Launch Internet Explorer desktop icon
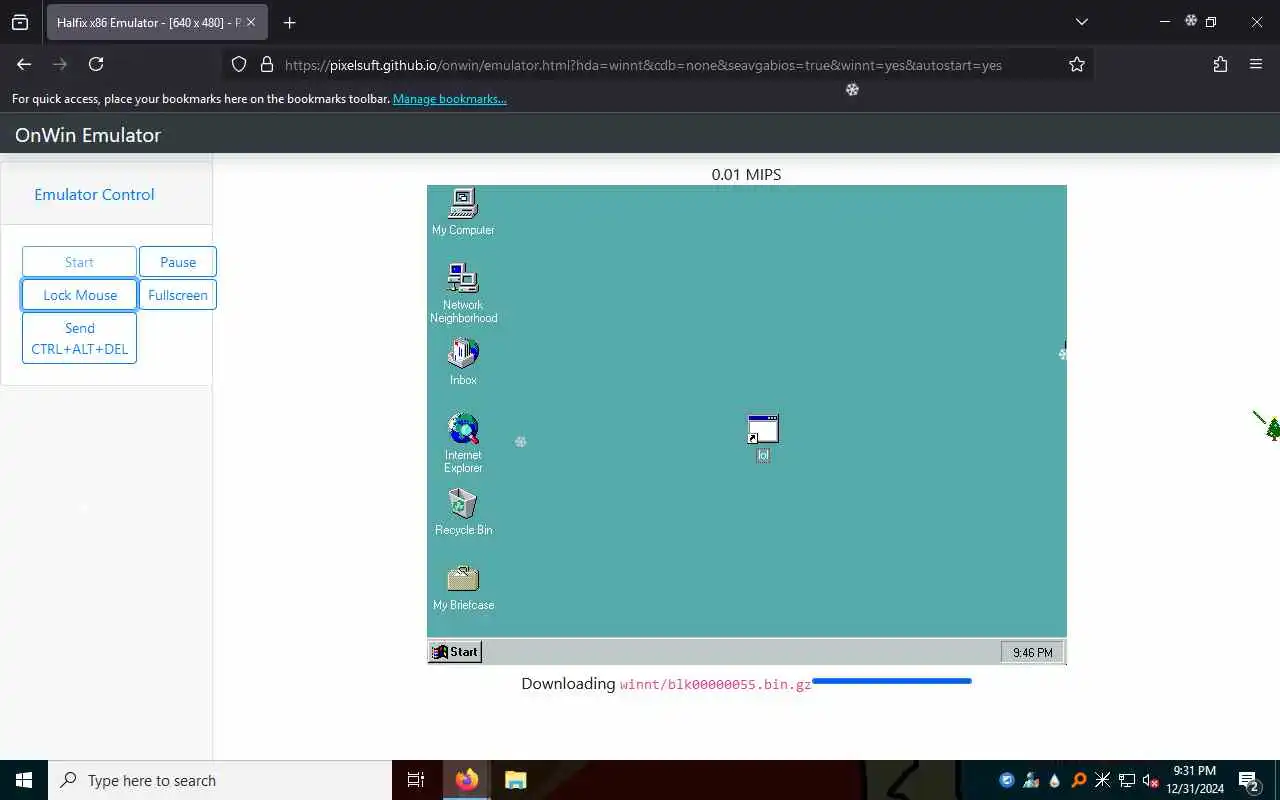Image resolution: width=1280 pixels, height=800 pixels. coord(463,443)
